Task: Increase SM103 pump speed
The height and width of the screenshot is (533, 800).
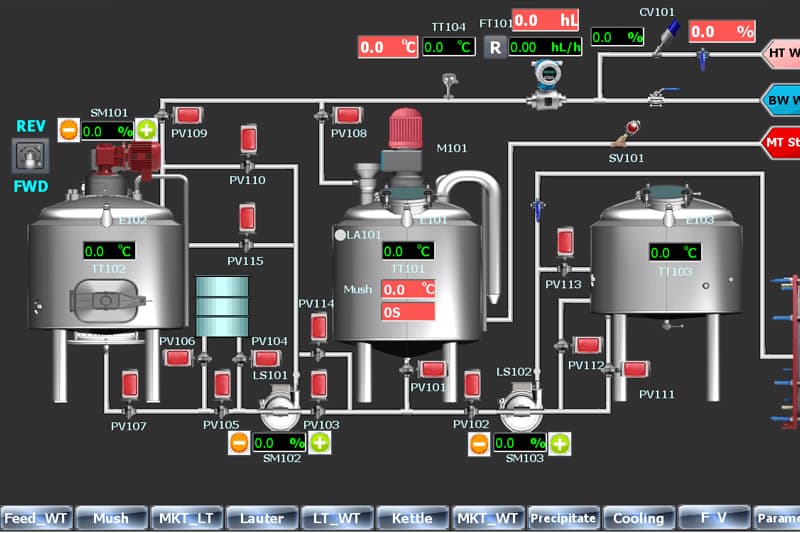Action: (x=560, y=444)
